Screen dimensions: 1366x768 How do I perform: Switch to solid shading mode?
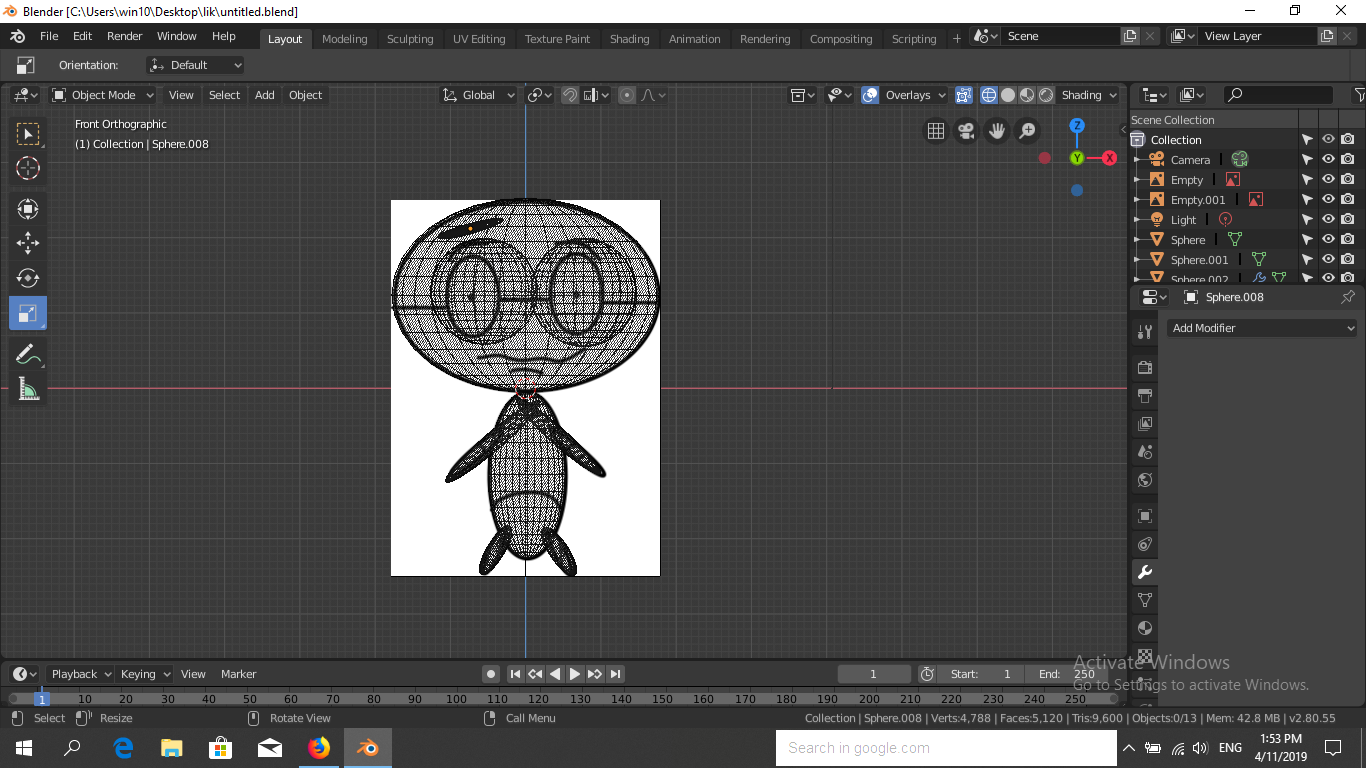click(1008, 95)
